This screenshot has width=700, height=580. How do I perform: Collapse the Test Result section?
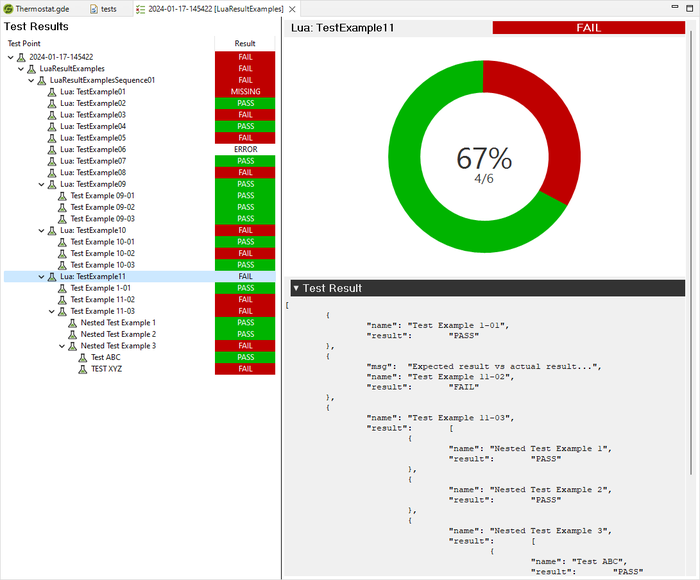(296, 288)
